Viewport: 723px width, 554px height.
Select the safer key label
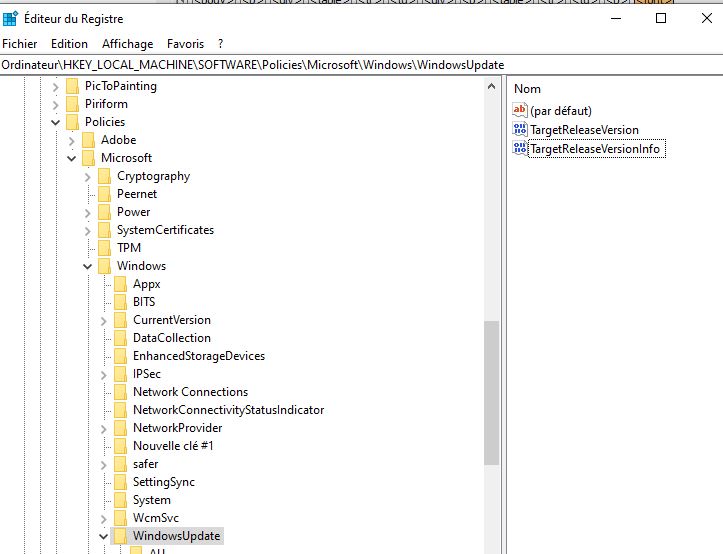click(x=145, y=464)
